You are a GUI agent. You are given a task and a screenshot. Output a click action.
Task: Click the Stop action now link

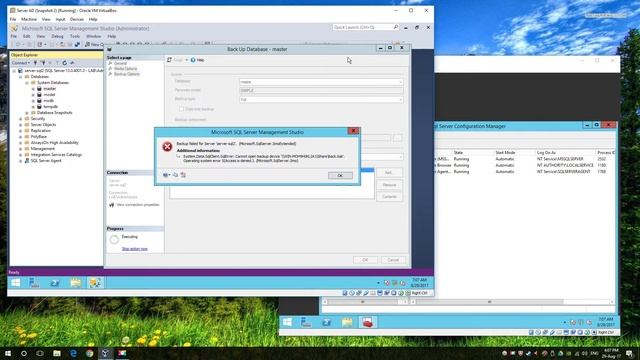(134, 249)
